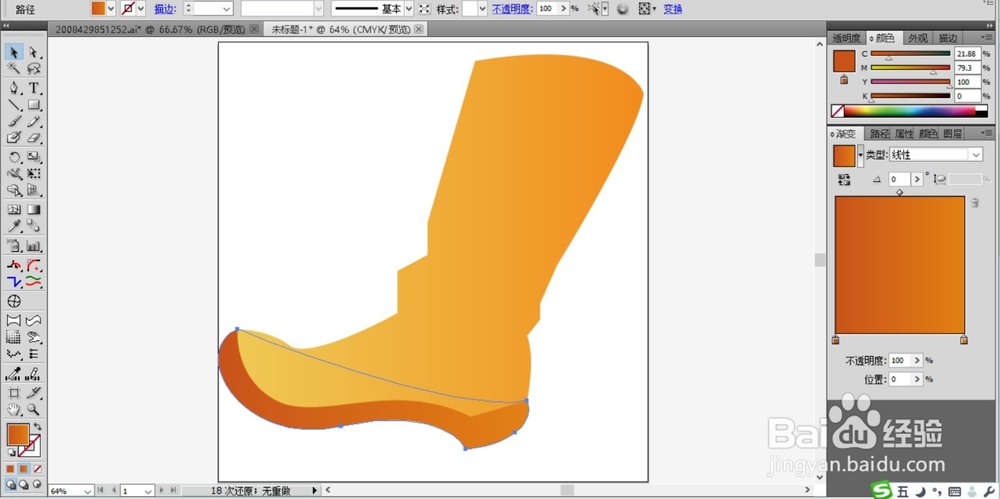1000x499 pixels.
Task: Select the Symbol Sprayer tool
Action: pos(13,246)
